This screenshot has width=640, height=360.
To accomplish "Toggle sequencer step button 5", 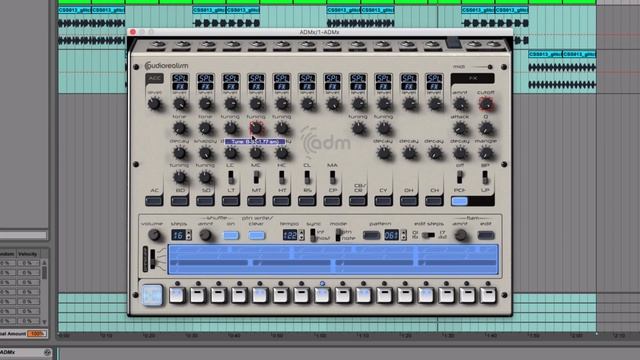I will pyautogui.click(x=260, y=295).
